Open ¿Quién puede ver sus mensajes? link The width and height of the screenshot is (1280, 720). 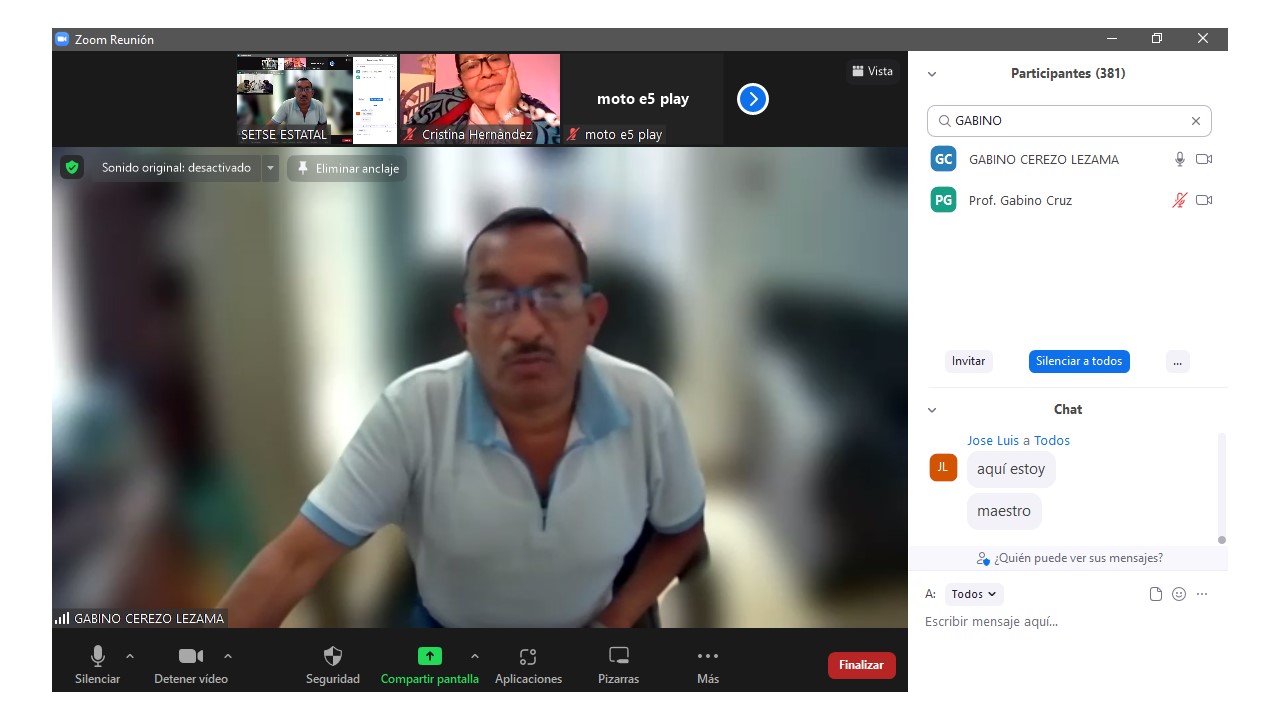point(1070,558)
